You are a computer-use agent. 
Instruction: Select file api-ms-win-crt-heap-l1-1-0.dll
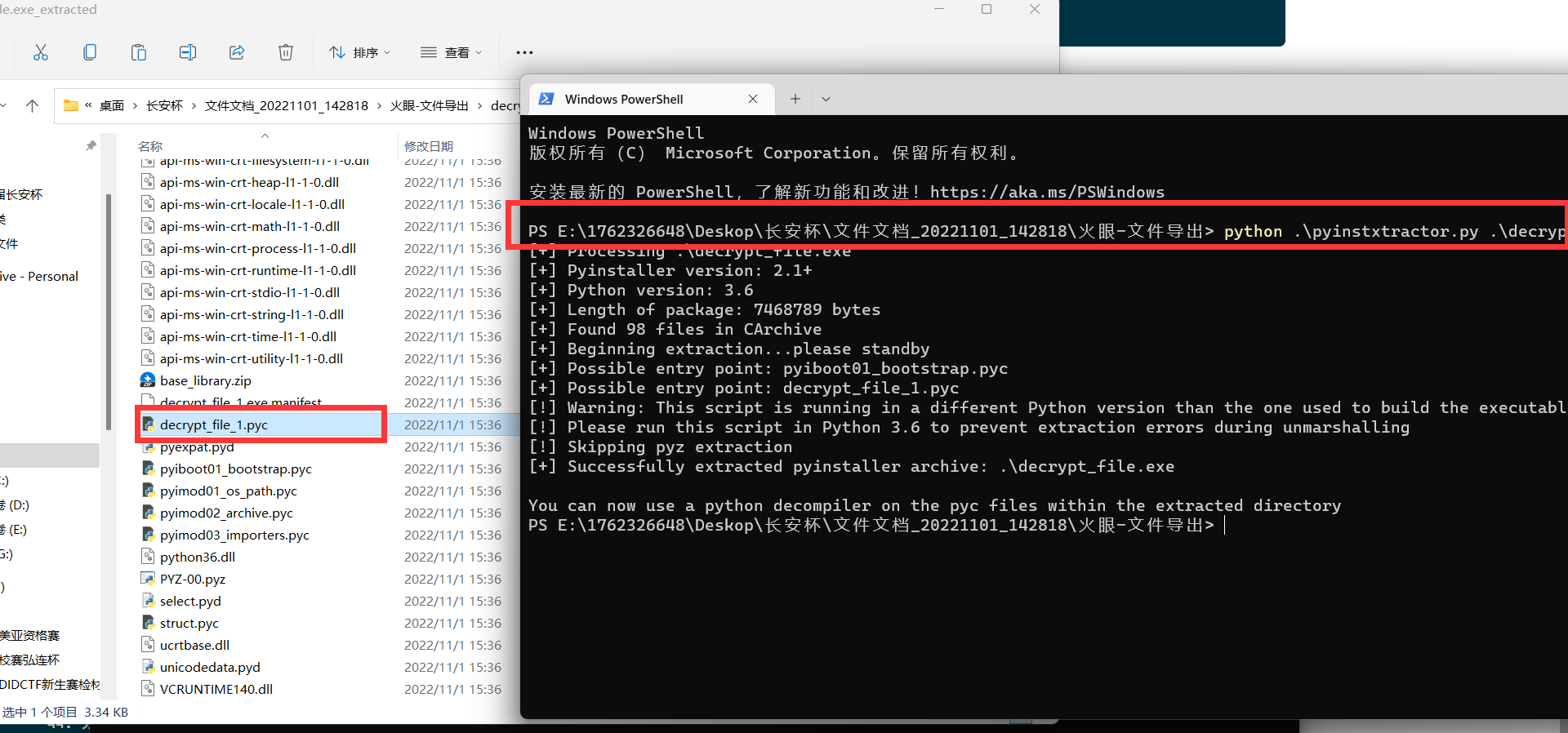(x=249, y=182)
